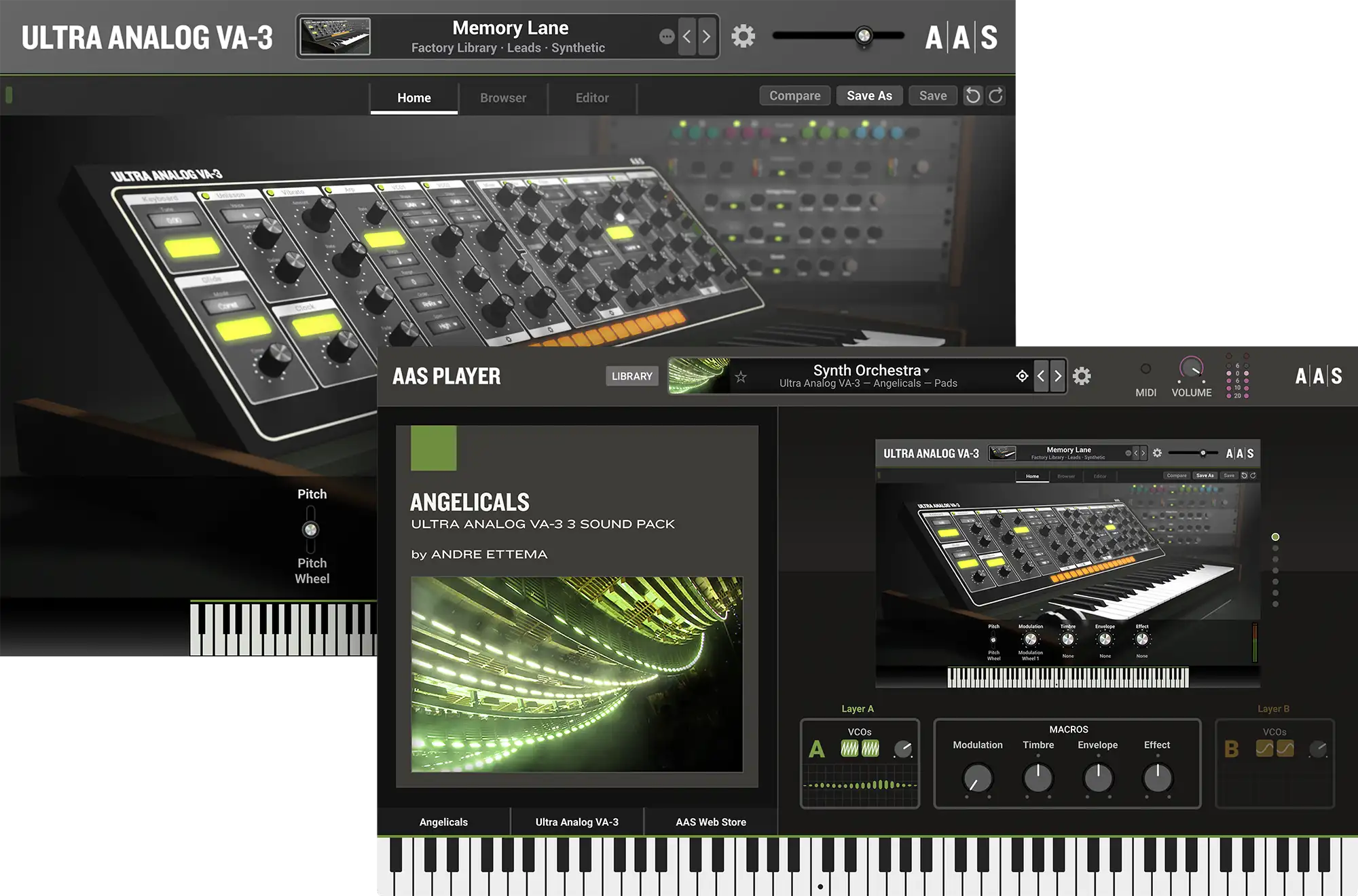Toggle Layer A on with the A letter
Screen dimensions: 1358x896
coord(817,749)
